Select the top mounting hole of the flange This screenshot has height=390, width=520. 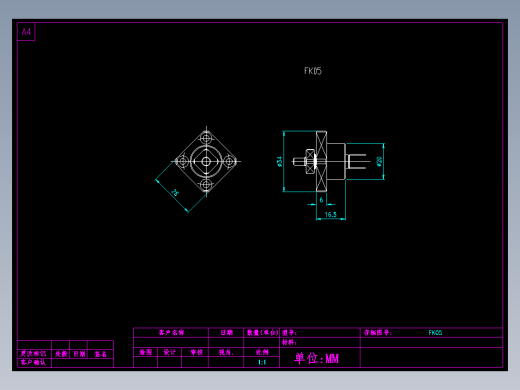tap(206, 138)
